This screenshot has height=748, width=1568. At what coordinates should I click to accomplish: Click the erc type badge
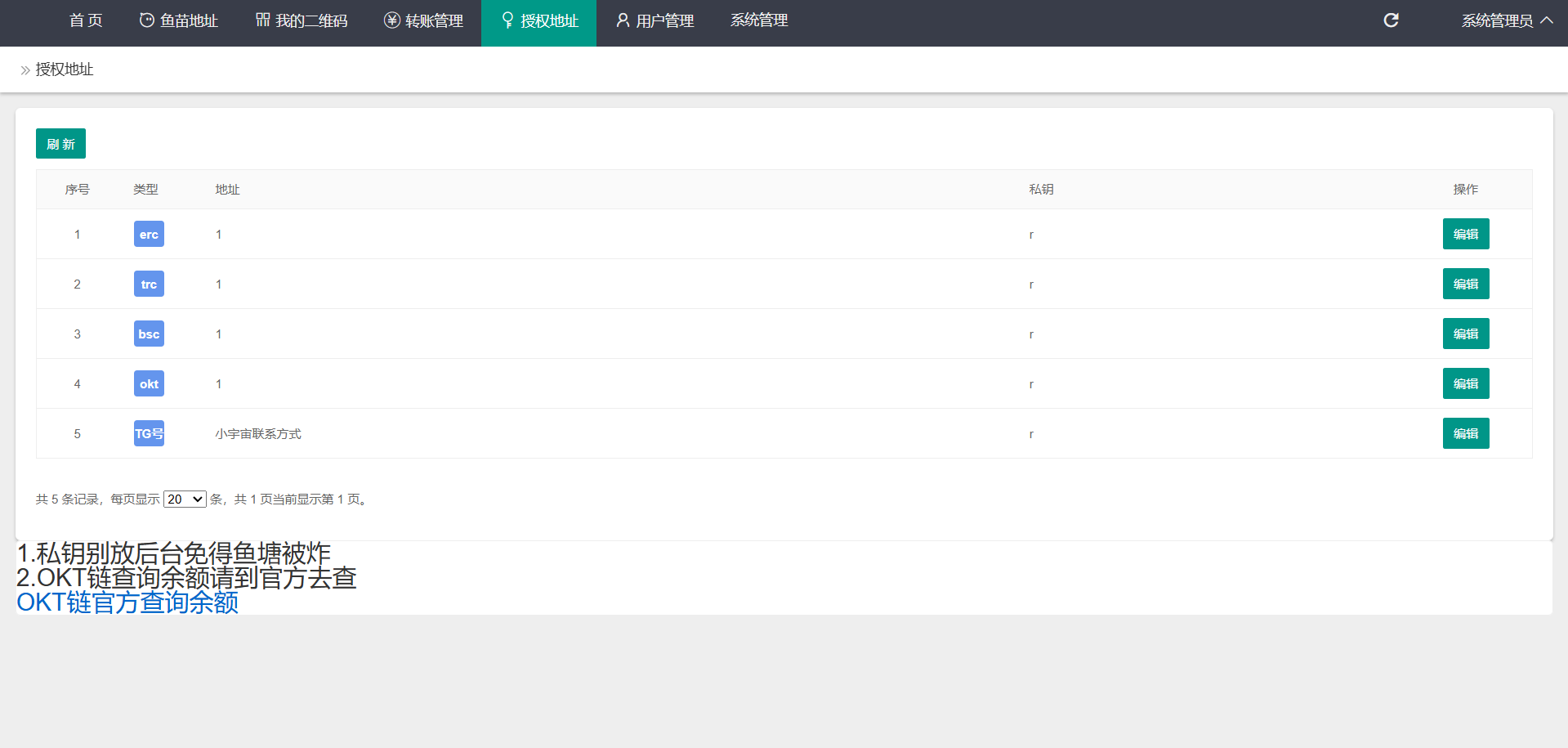tap(149, 235)
